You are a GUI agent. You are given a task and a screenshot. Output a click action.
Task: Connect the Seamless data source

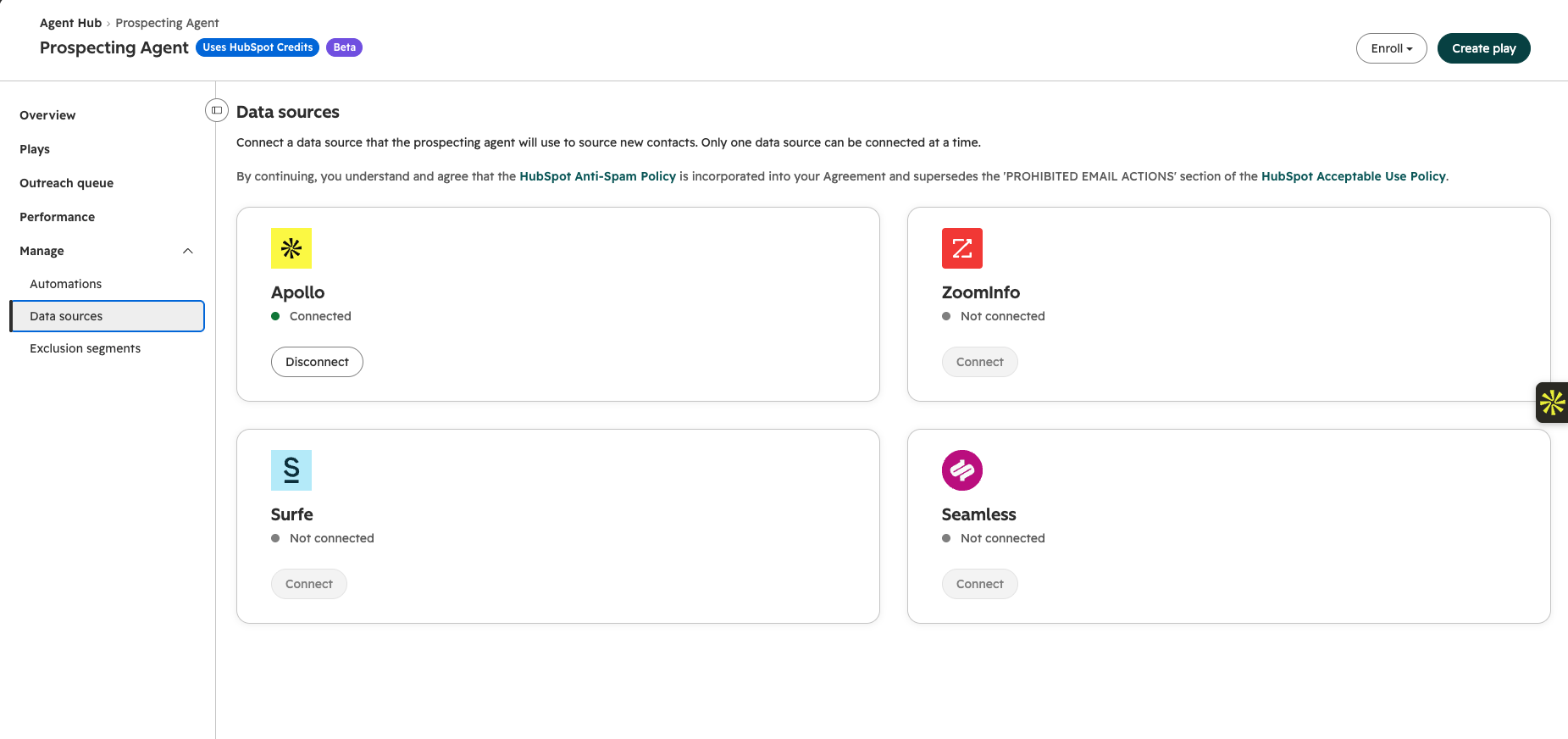click(x=980, y=584)
